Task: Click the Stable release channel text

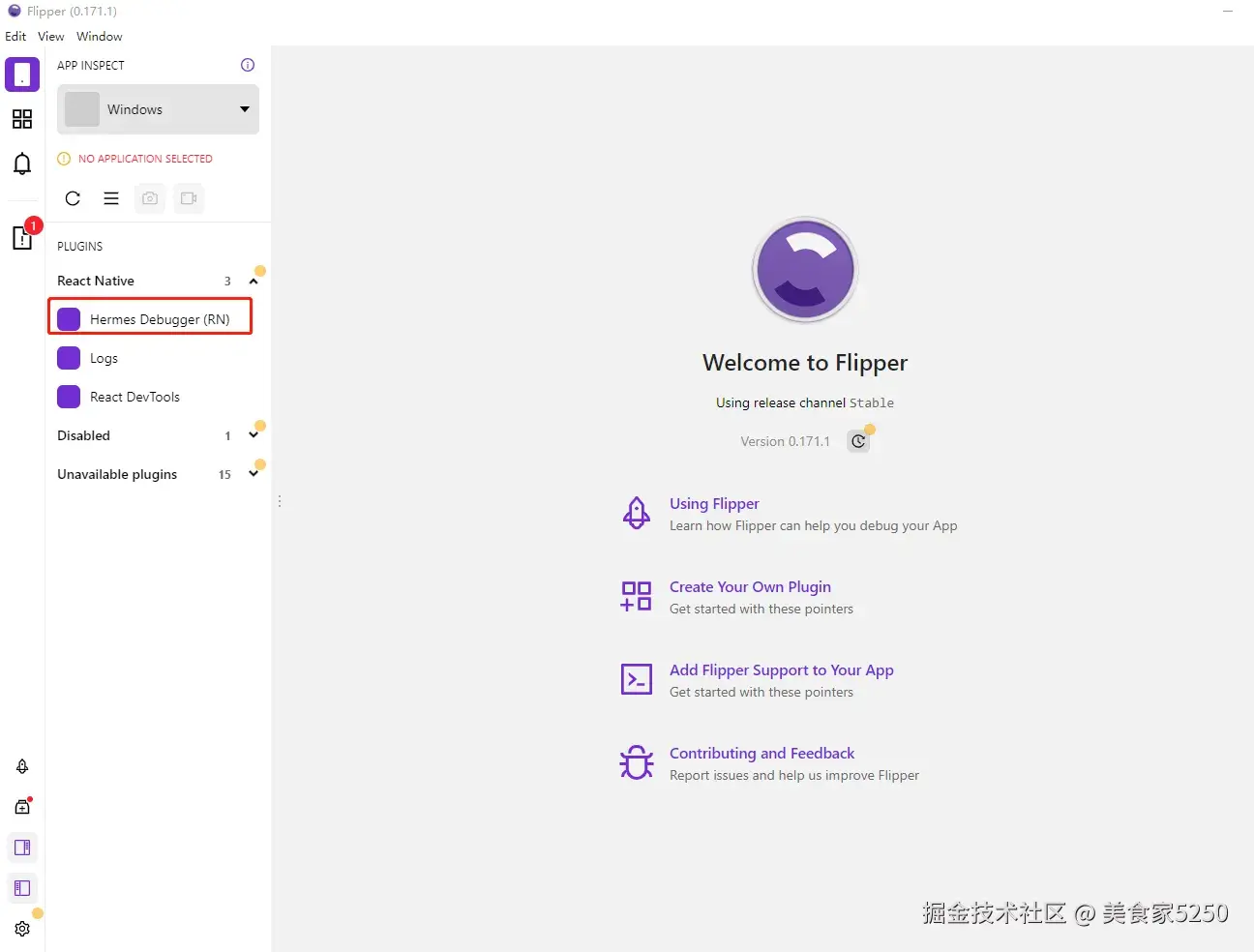Action: (x=872, y=402)
